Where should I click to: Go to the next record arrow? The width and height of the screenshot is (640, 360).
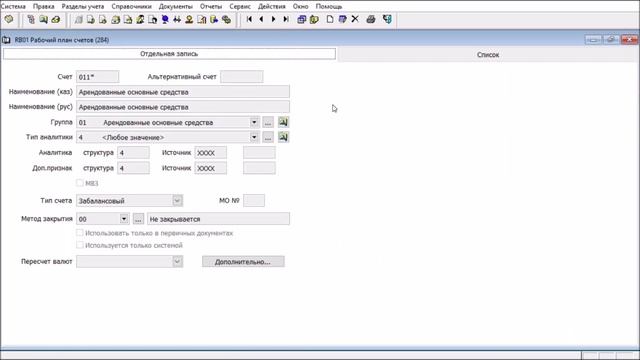(273, 19)
